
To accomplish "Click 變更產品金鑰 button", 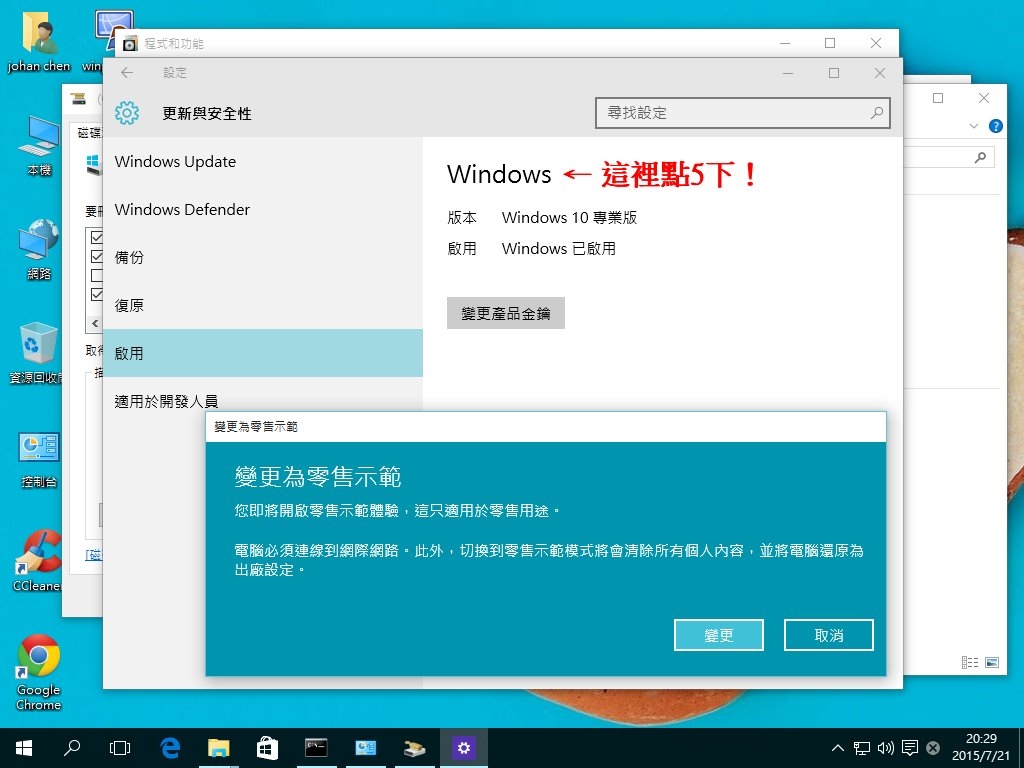I will (x=505, y=313).
